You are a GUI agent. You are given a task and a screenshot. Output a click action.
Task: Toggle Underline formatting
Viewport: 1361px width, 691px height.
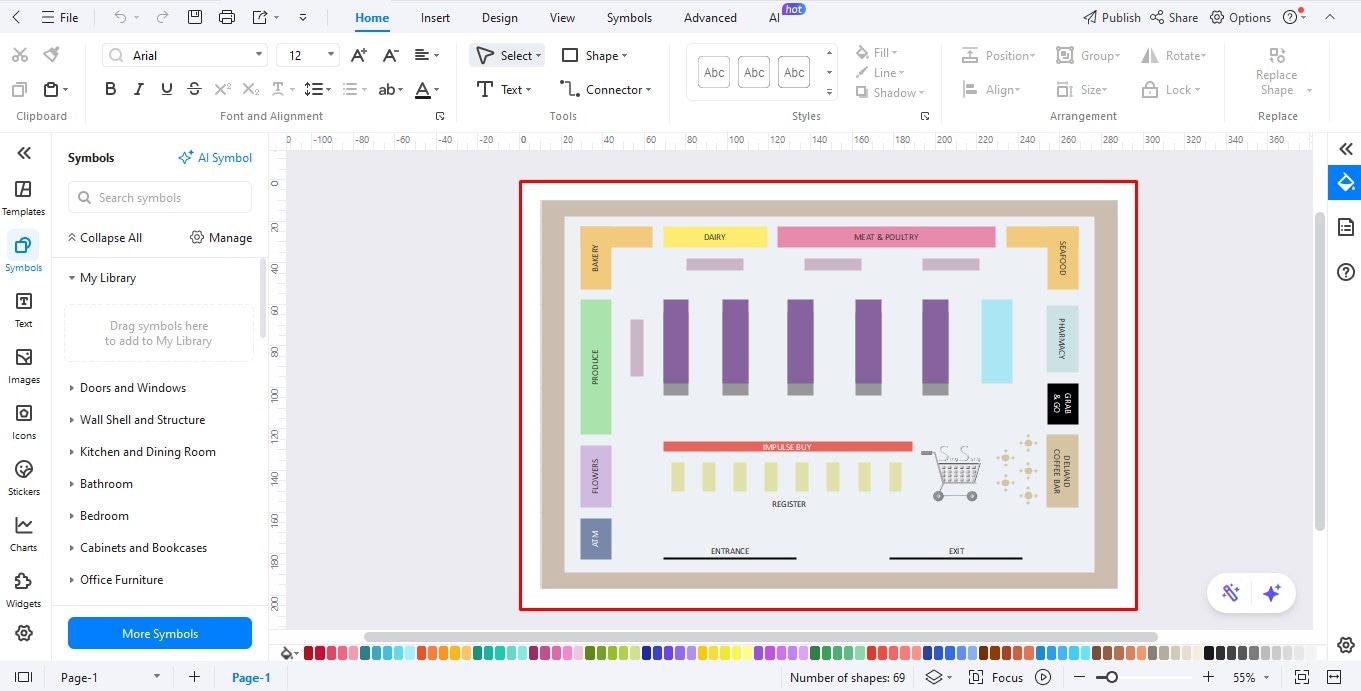coord(166,89)
